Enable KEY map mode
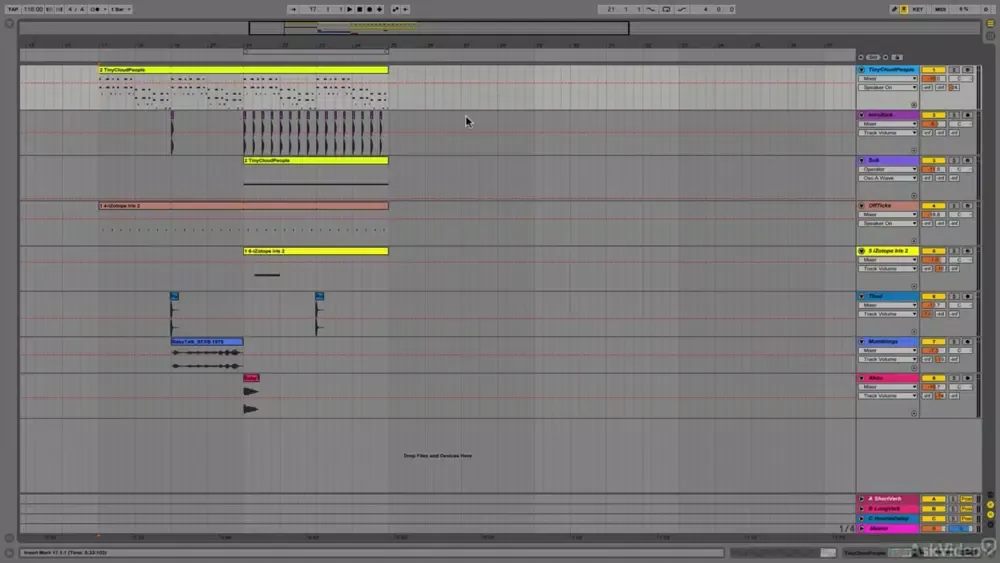1000x563 pixels. point(918,10)
